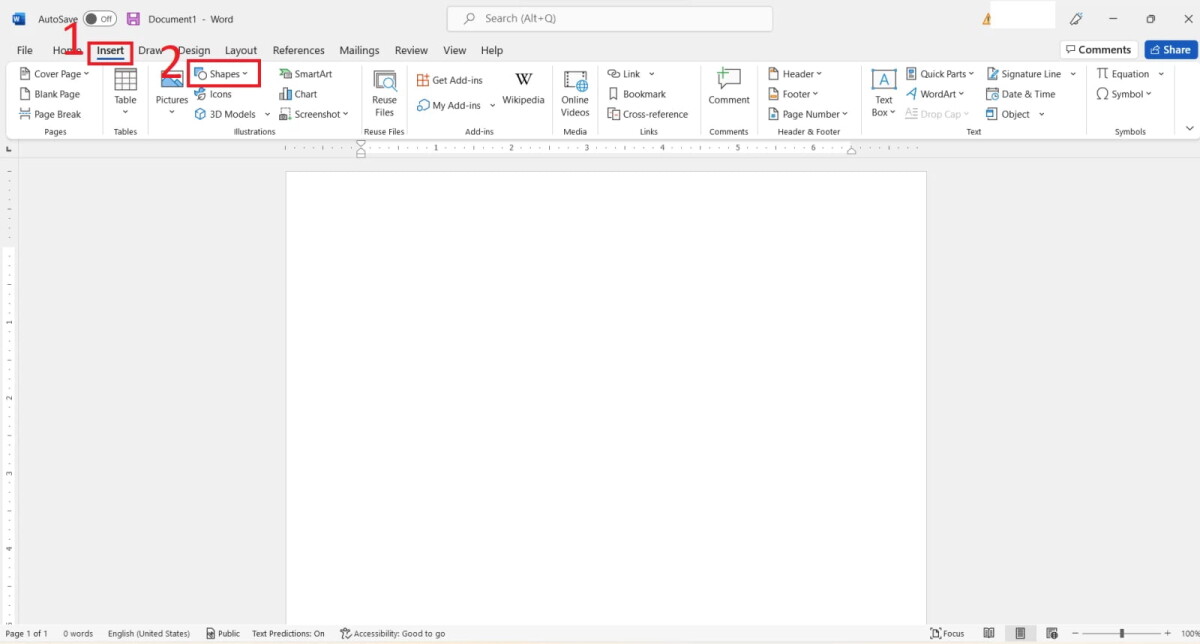1200x644 pixels.
Task: Toggle the AutoSave switch
Action: [x=99, y=19]
